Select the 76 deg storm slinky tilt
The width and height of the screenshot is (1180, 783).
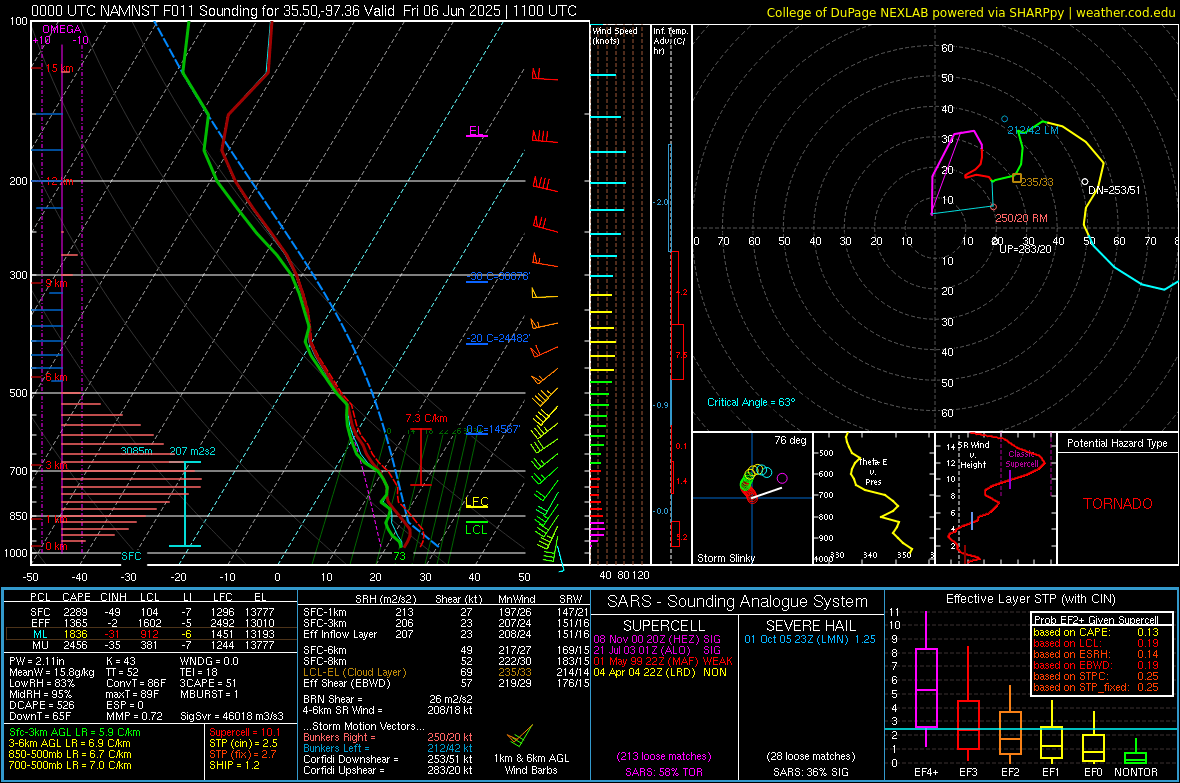click(x=790, y=440)
